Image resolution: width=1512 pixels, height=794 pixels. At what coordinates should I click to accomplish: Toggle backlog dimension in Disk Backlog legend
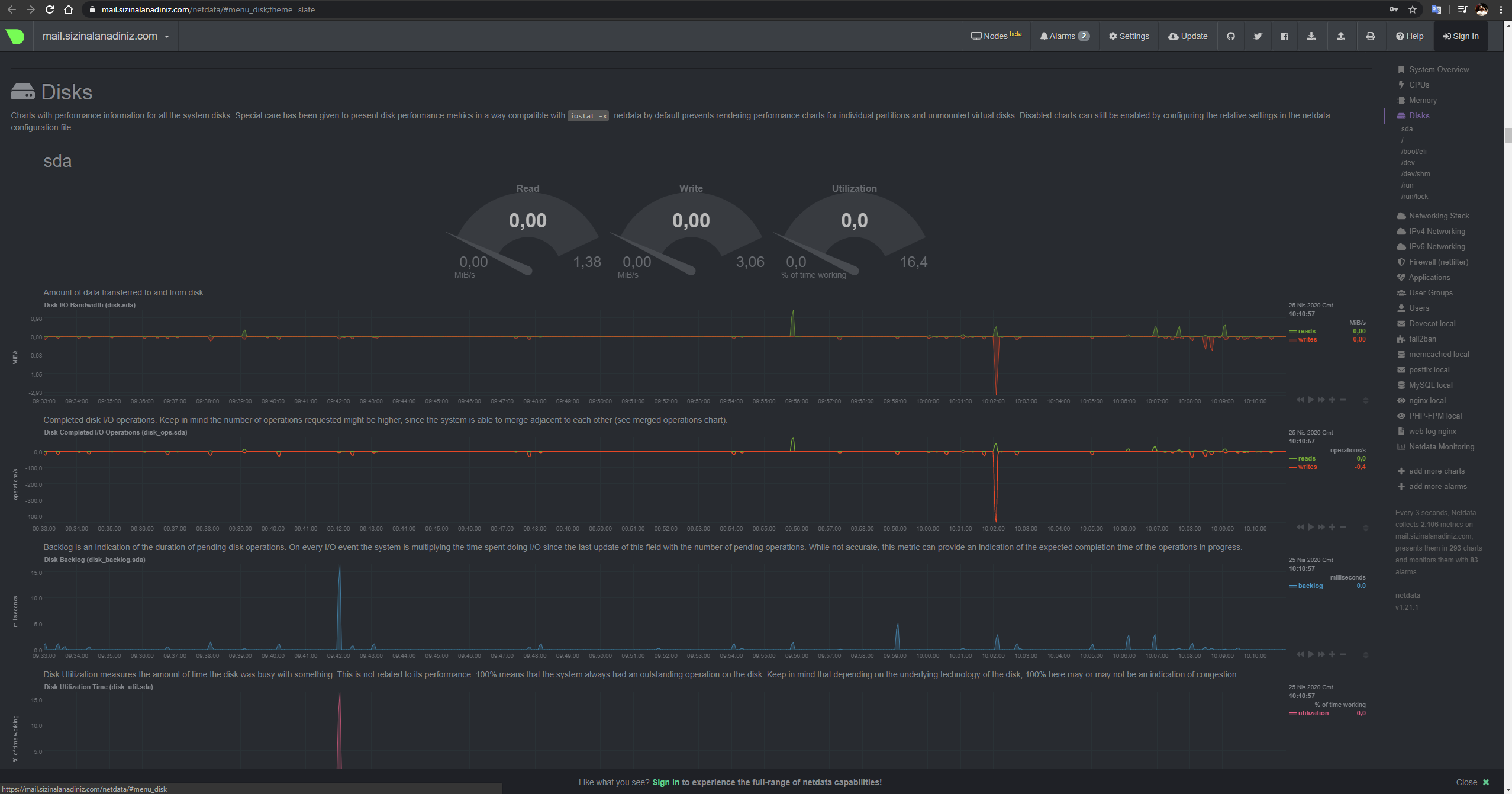pos(1310,586)
